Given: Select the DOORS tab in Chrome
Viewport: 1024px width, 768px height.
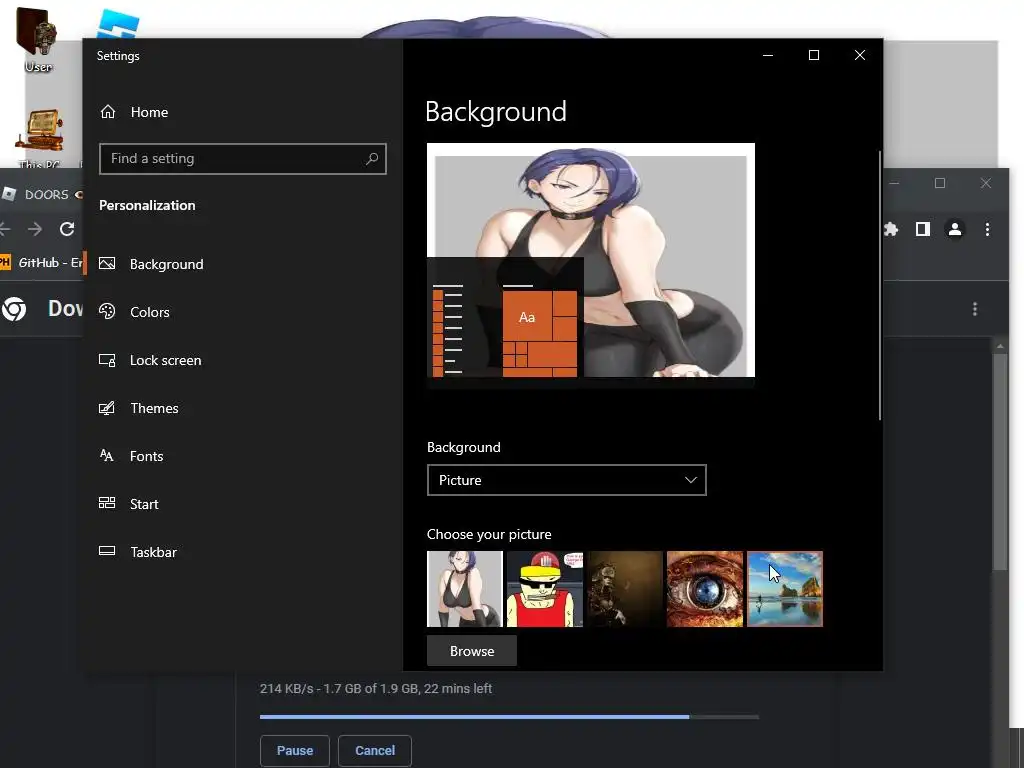Looking at the screenshot, I should pyautogui.click(x=41, y=195).
